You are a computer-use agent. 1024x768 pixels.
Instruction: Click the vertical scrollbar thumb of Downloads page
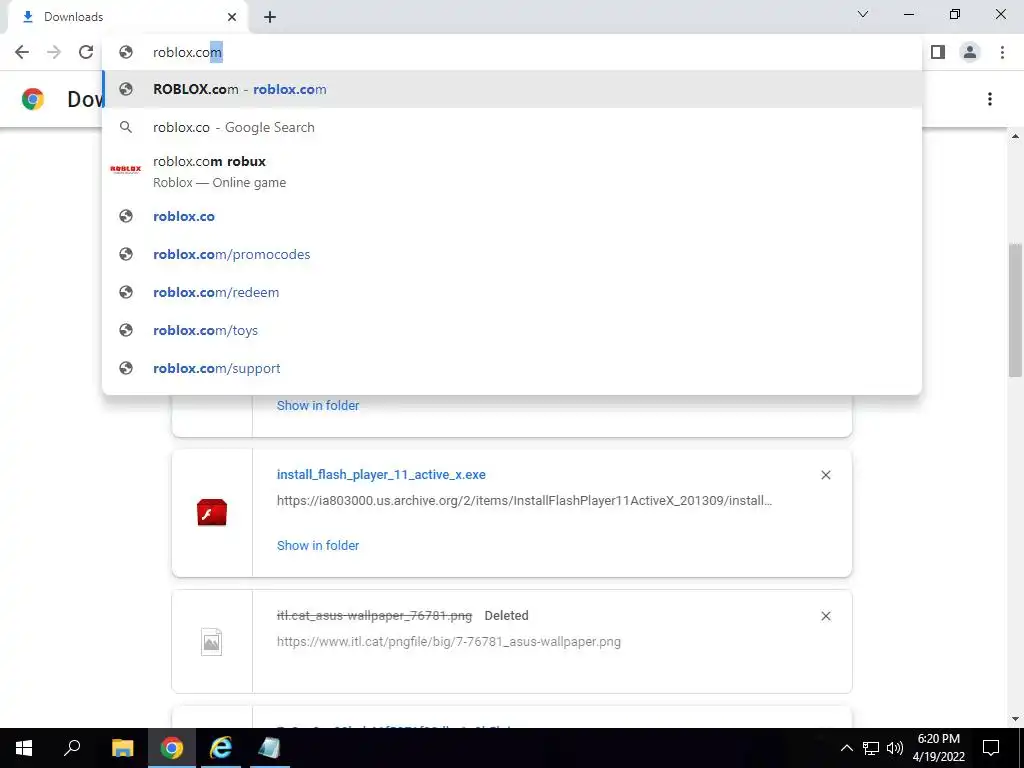click(x=1015, y=310)
